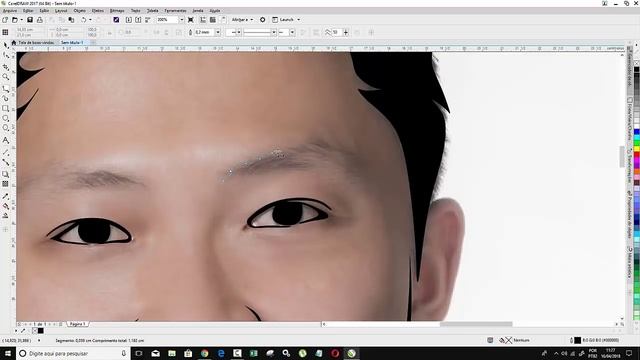640x360 pixels.
Task: Select the Página 1 page tab
Action: tap(78, 324)
